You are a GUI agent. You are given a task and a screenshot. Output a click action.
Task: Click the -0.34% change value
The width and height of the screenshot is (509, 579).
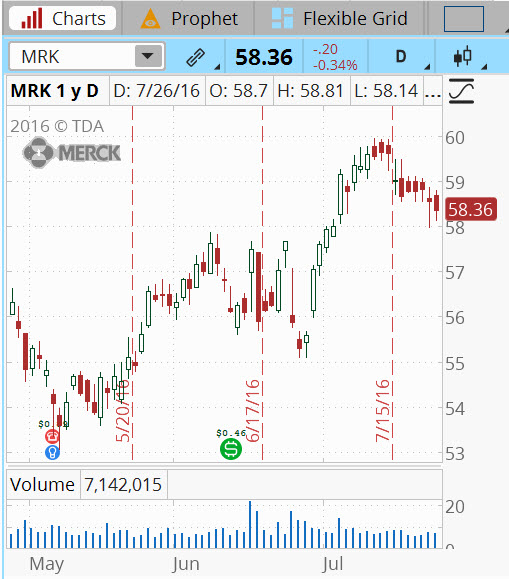(335, 65)
